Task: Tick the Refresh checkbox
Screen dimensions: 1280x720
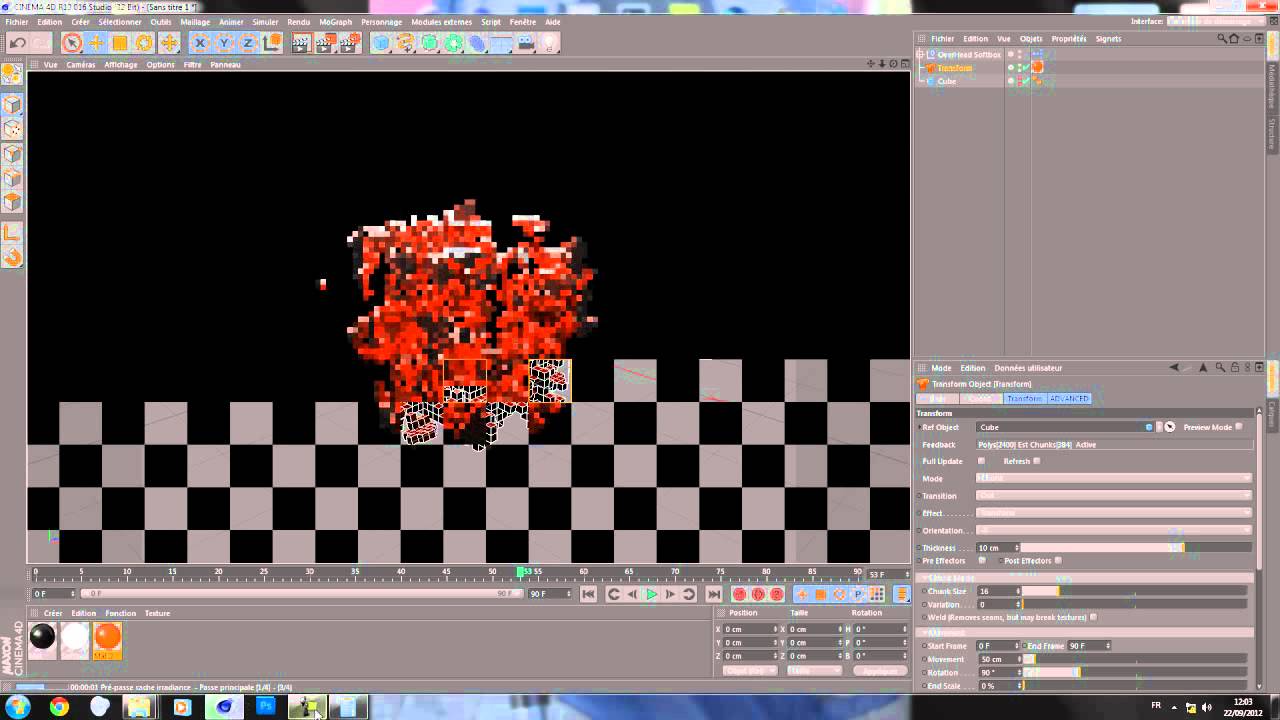Action: tap(1036, 461)
